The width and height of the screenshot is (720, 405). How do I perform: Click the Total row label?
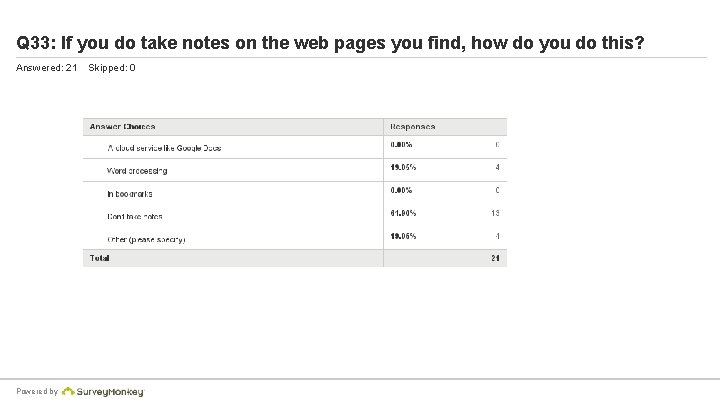[99, 258]
